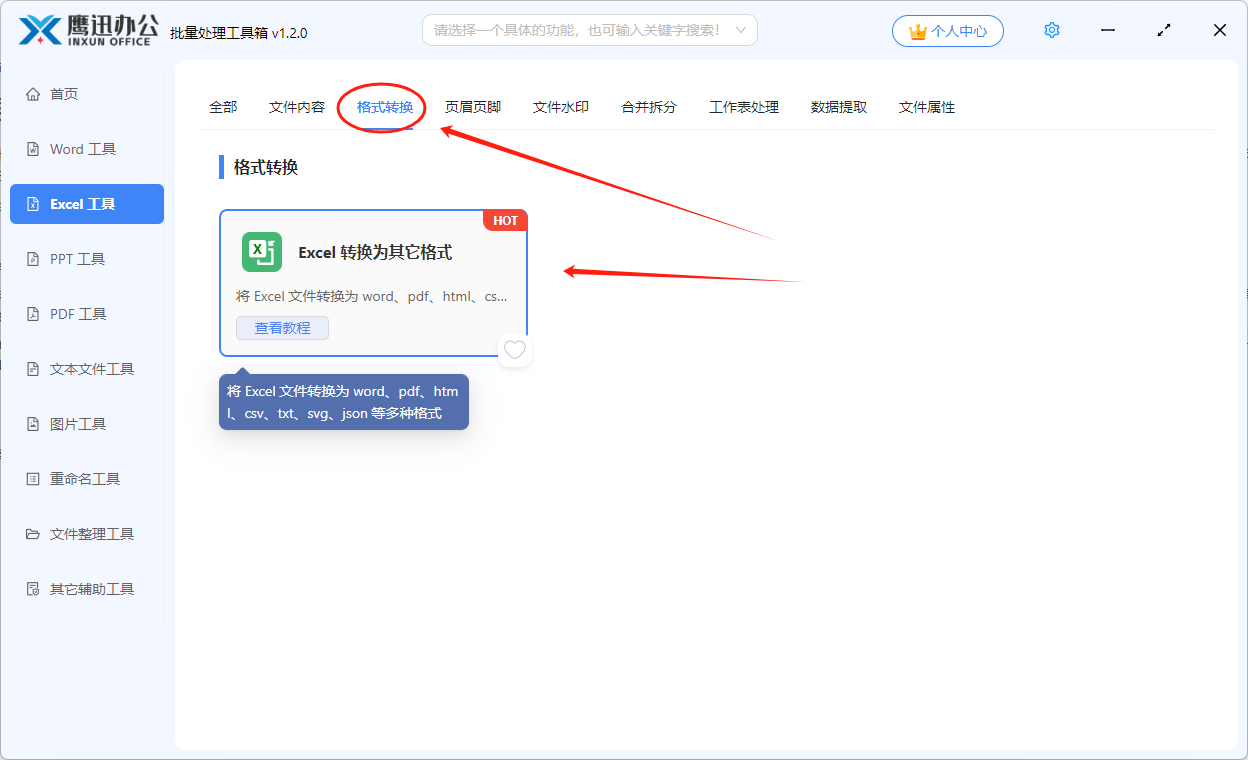1248x760 pixels.
Task: Click the PDF 工具 file icon
Action: (33, 314)
